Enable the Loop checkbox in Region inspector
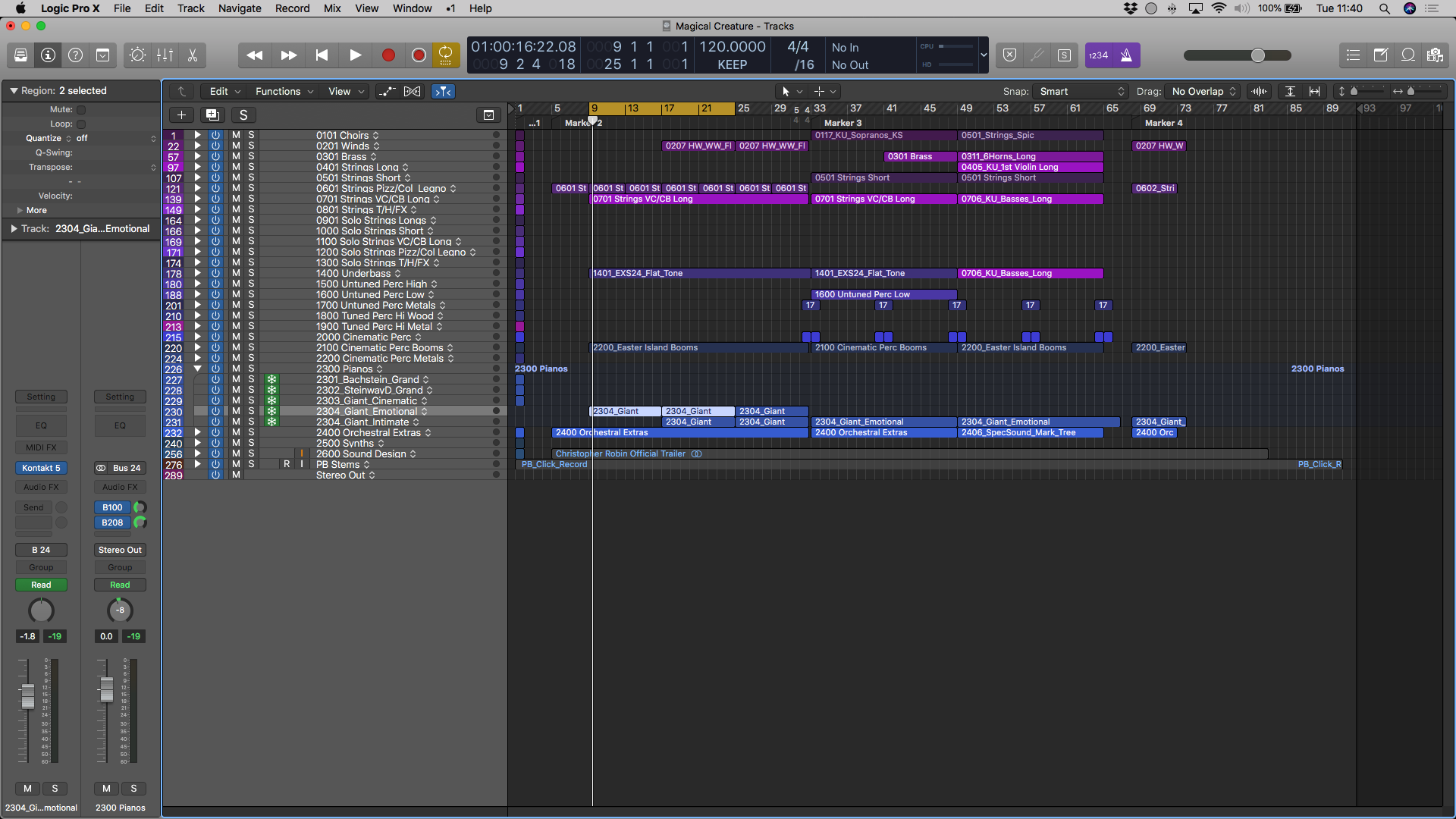This screenshot has width=1456, height=819. tap(81, 124)
